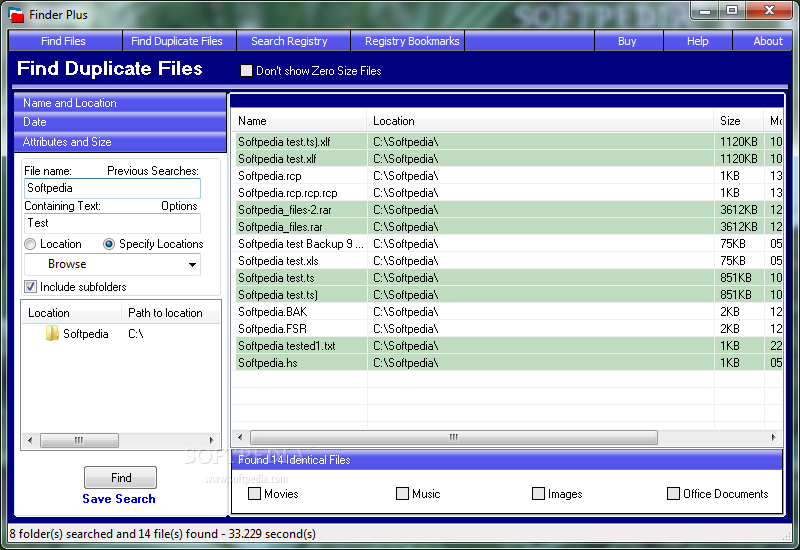Screen dimensions: 800x550
Task: Click Path to location column header
Action: 171,313
